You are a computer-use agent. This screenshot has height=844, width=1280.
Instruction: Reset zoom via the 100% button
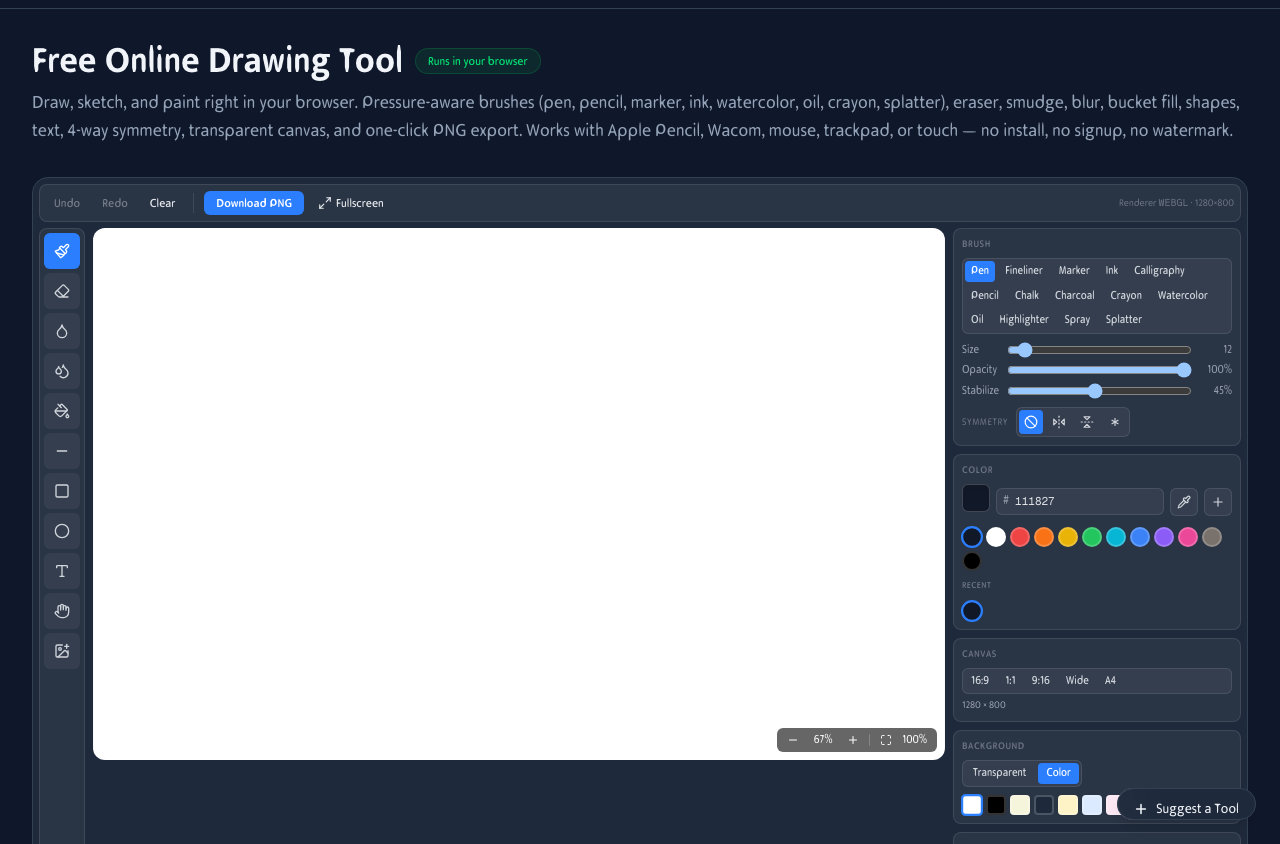pos(915,740)
